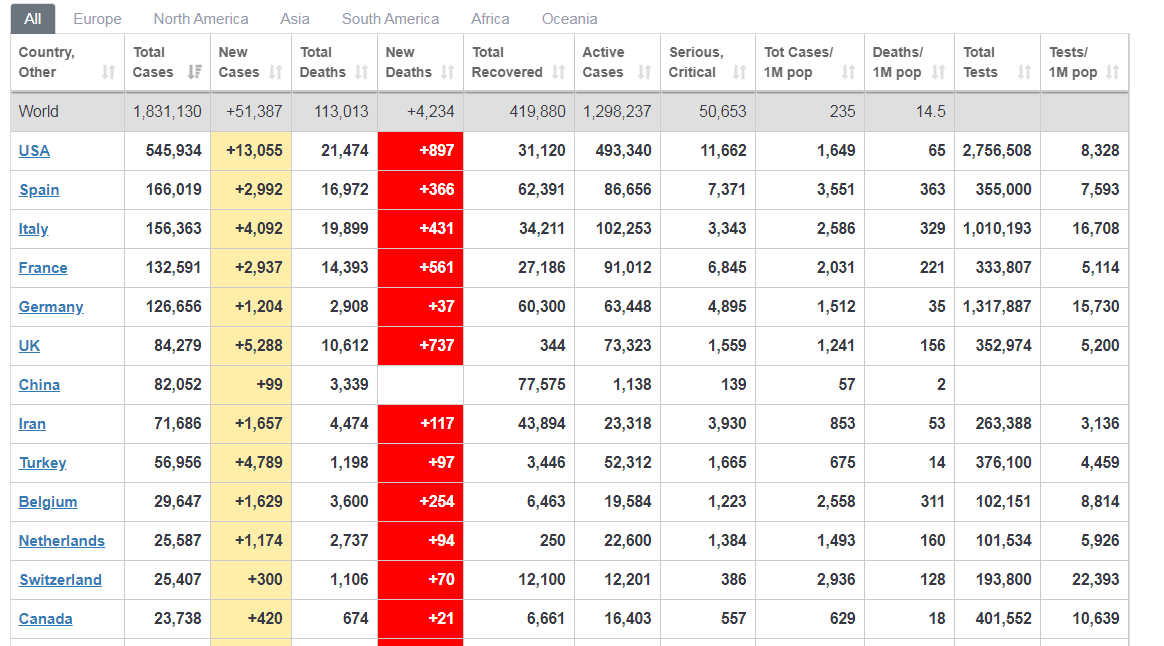
Task: Click sort icon in Country, Other column
Action: (x=109, y=72)
